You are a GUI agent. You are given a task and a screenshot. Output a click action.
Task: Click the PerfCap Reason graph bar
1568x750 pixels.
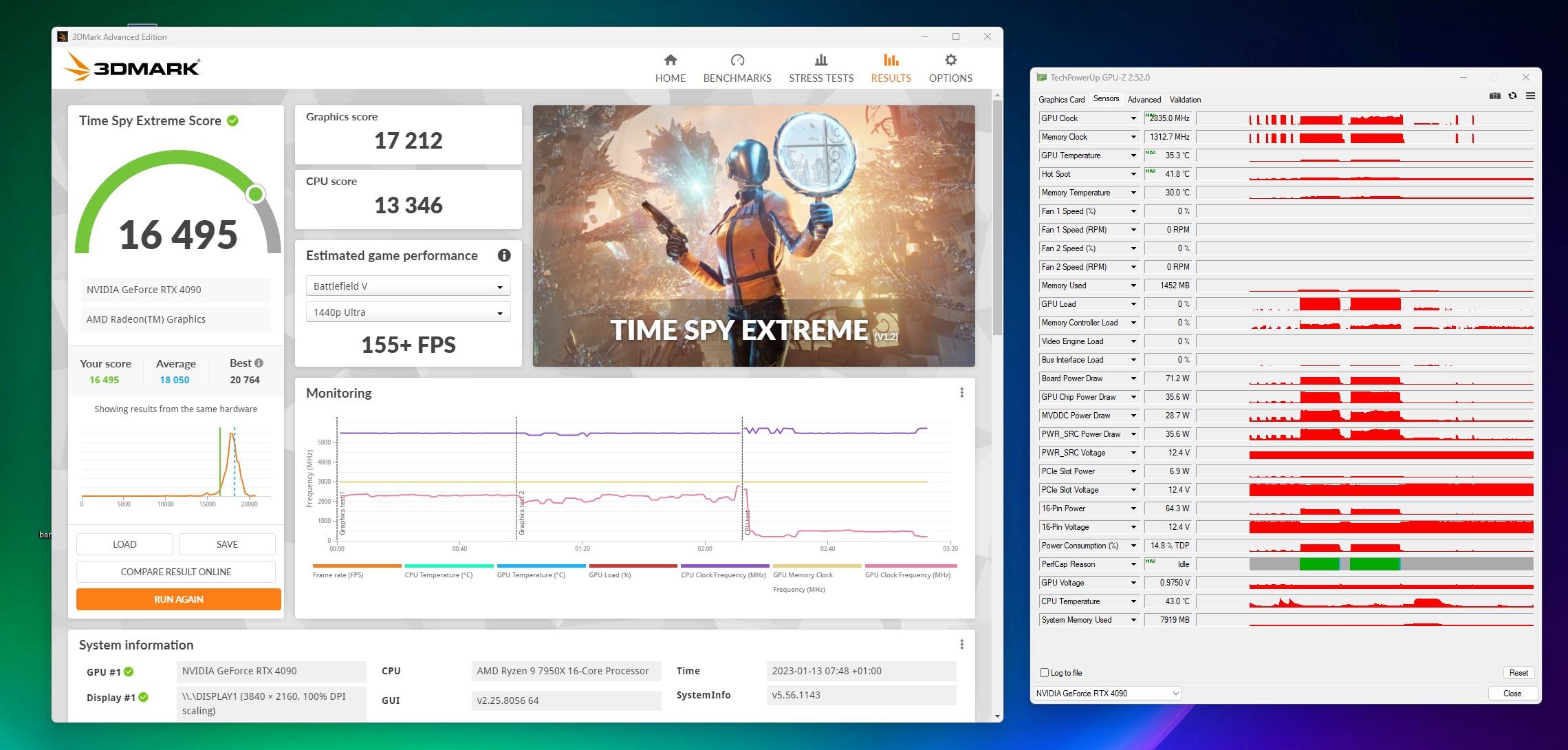[1391, 564]
